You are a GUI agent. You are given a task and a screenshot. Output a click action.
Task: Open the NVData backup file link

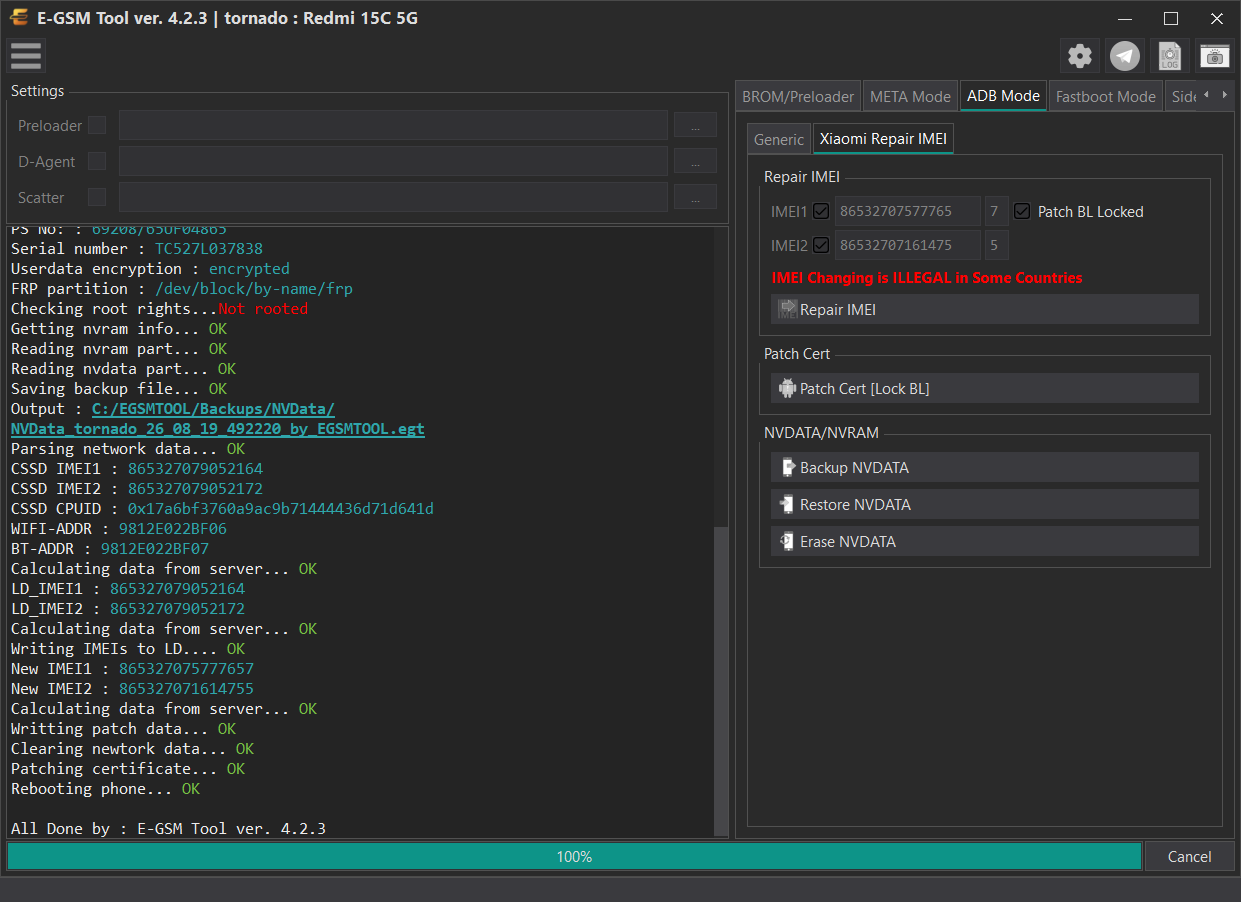click(218, 418)
